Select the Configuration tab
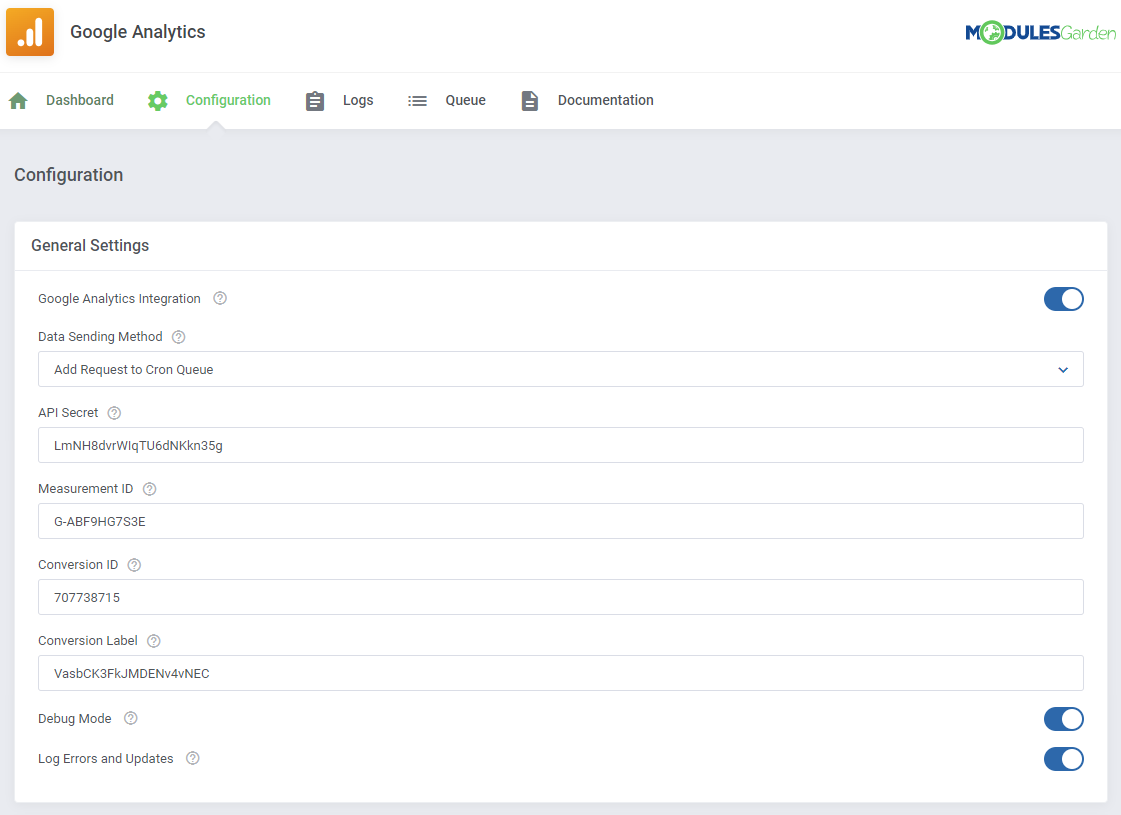The width and height of the screenshot is (1121, 815). (x=228, y=100)
